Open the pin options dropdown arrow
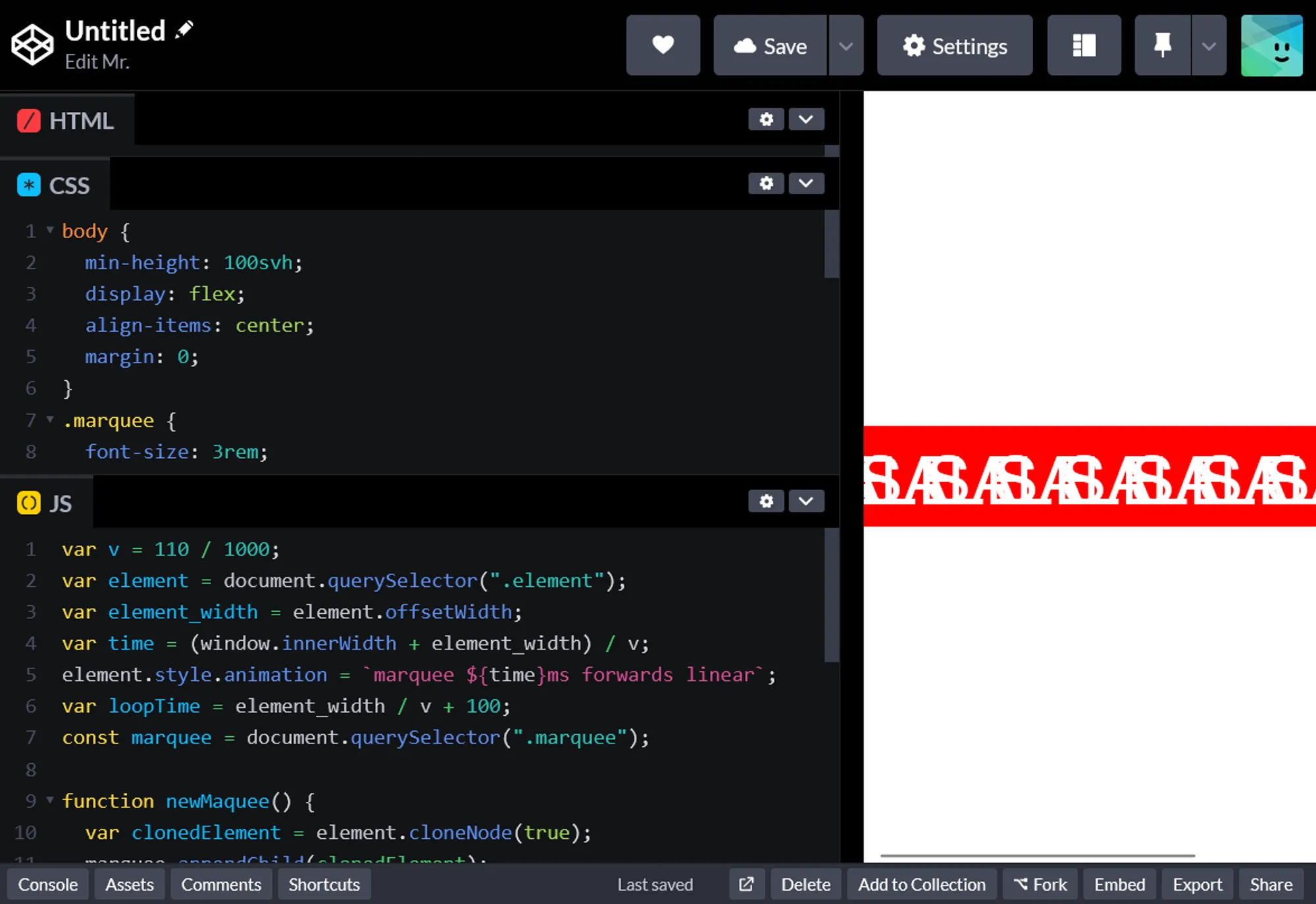1316x904 pixels. 1209,45
